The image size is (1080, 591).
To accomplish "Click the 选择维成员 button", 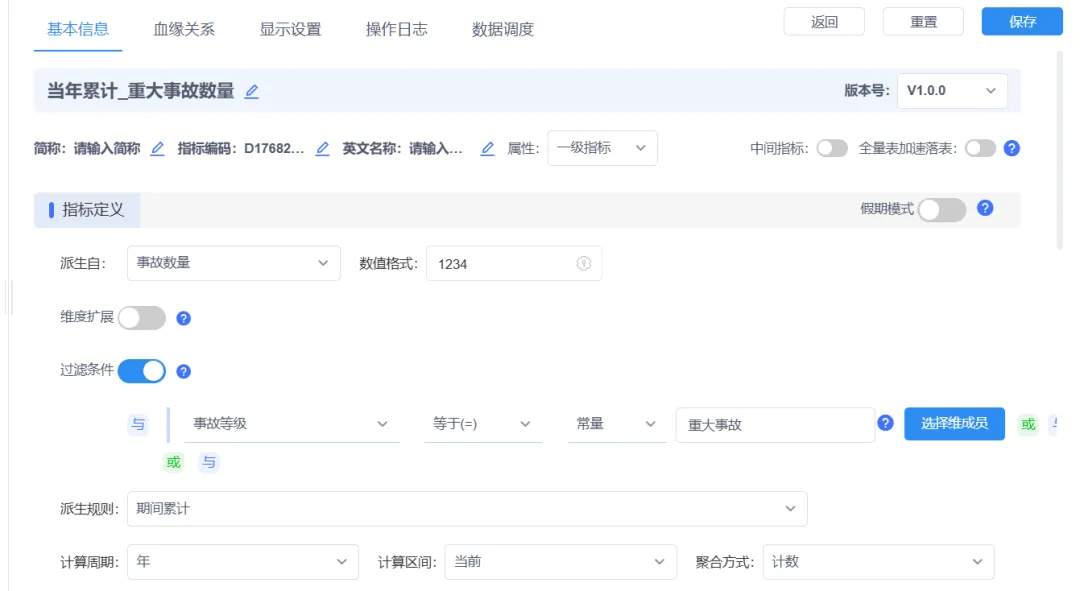I will coord(954,424).
